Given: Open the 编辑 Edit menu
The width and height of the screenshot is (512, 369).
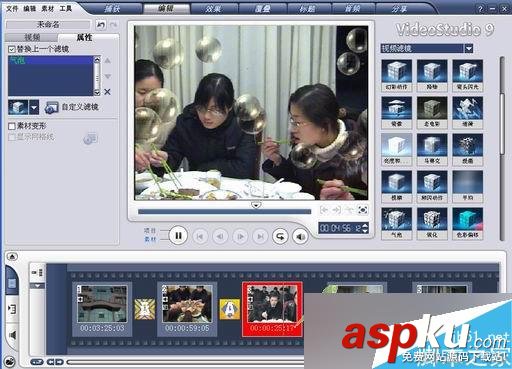Looking at the screenshot, I should pos(29,9).
